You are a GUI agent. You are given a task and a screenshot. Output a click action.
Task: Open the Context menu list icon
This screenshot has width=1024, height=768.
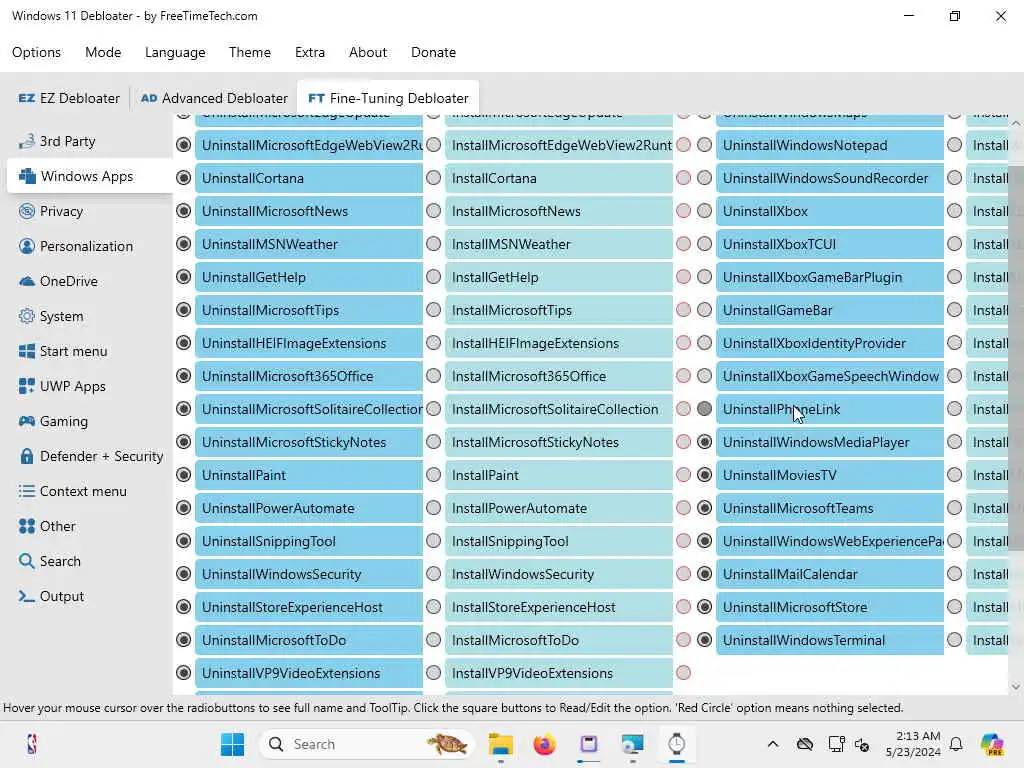27,491
